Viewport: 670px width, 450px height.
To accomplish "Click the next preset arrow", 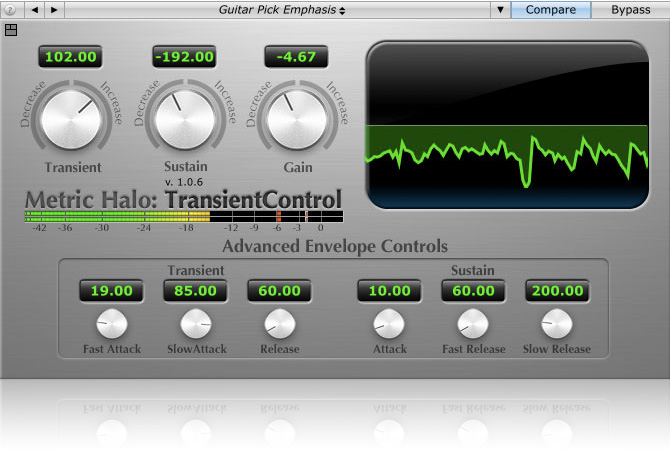I will click(54, 10).
